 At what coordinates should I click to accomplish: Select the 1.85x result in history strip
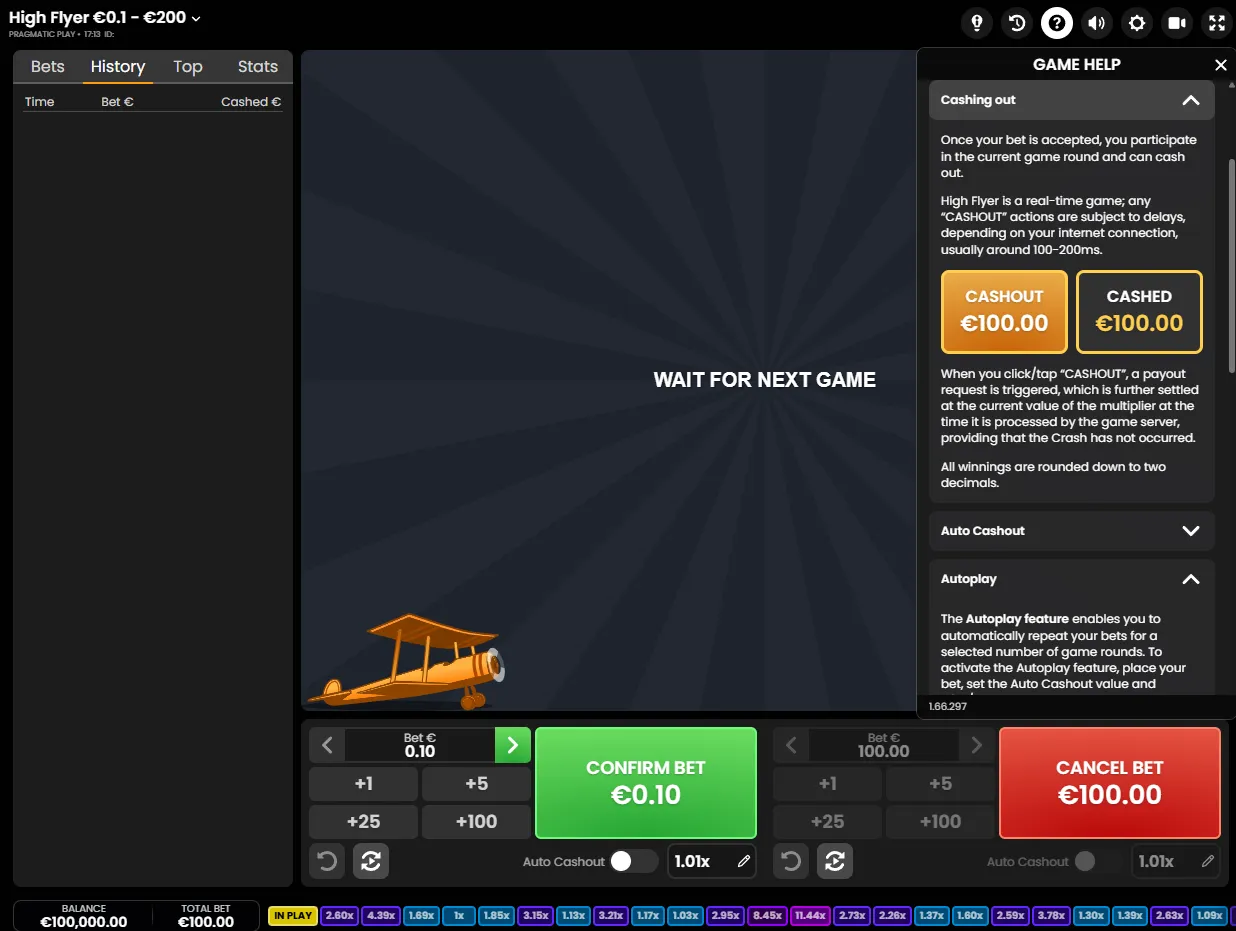click(496, 915)
